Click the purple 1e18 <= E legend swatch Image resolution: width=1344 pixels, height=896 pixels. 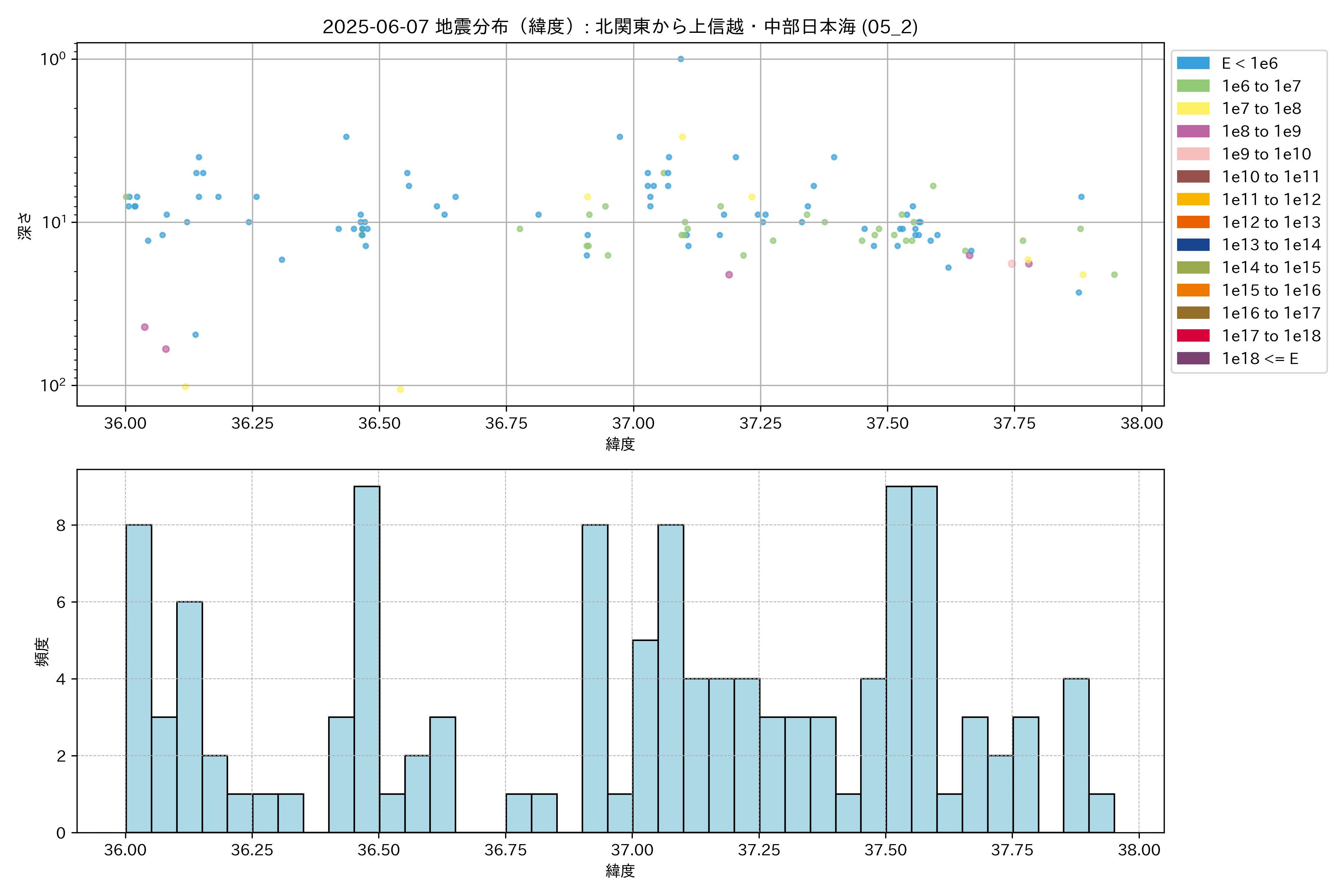click(x=1192, y=358)
